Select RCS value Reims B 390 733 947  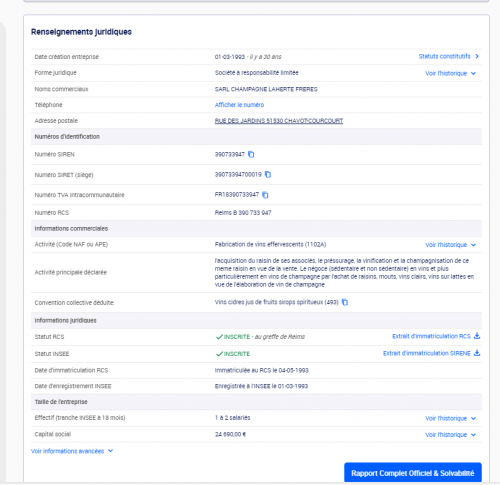(x=243, y=212)
